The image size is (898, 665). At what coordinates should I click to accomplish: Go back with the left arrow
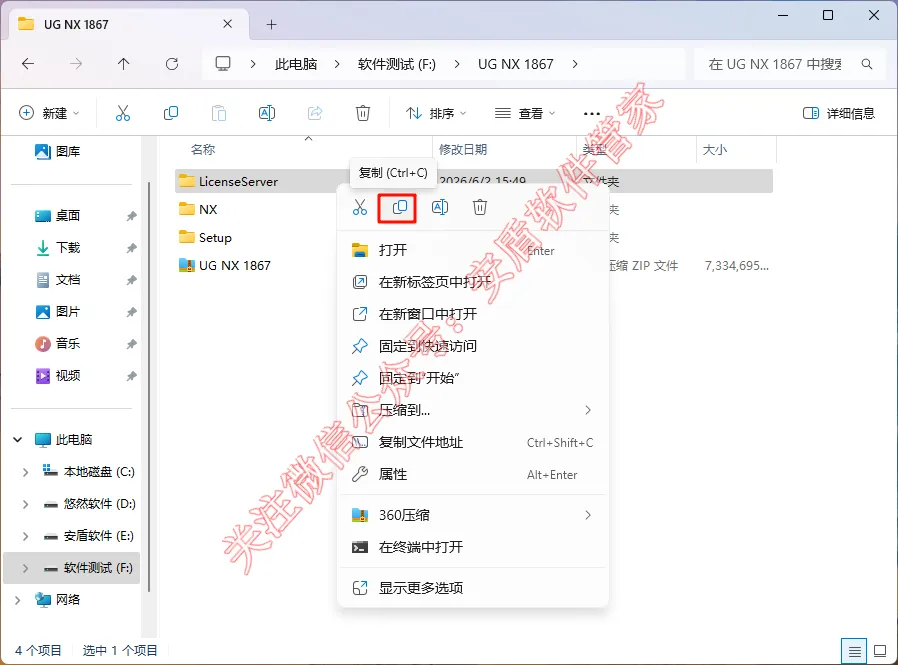click(27, 64)
